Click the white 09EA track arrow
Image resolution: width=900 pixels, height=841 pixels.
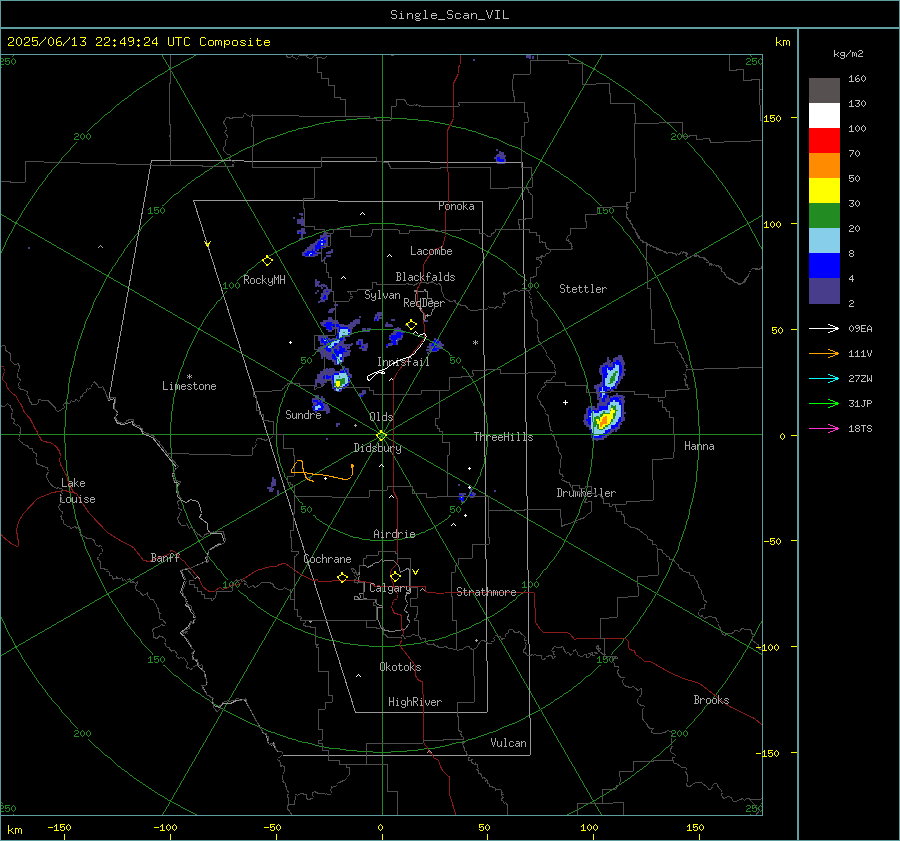click(x=824, y=328)
